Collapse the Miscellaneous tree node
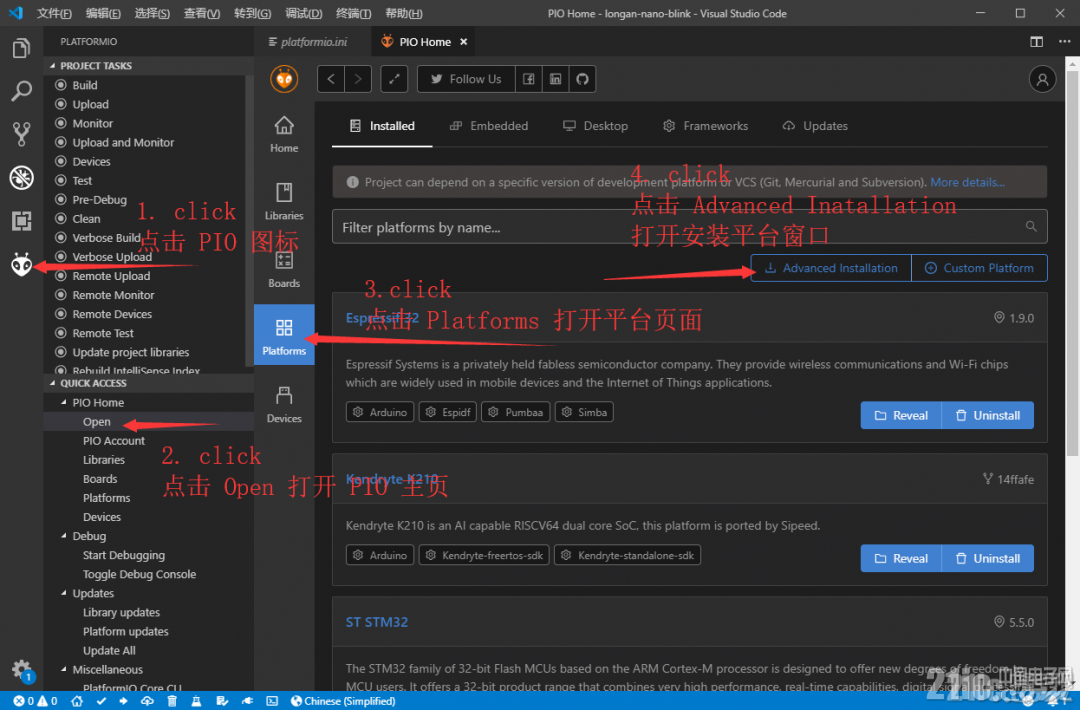The height and width of the screenshot is (710, 1080). 64,669
